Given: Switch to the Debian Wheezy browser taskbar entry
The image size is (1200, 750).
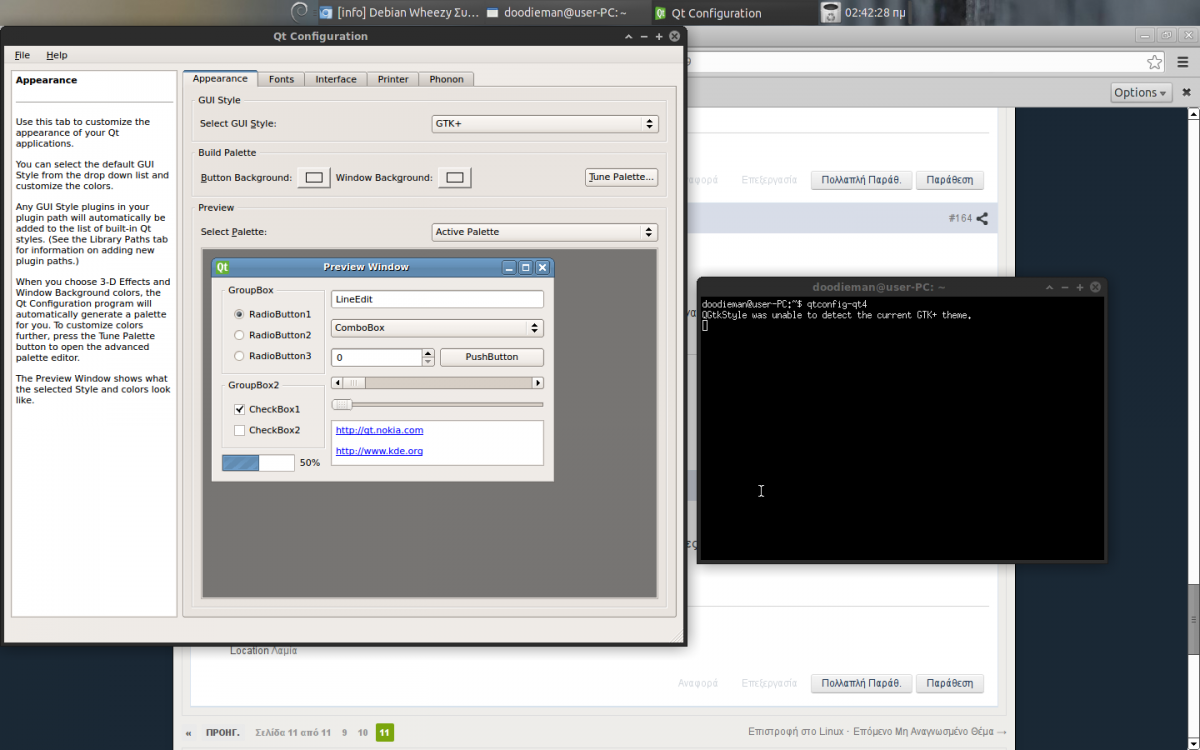Looking at the screenshot, I should click(400, 13).
